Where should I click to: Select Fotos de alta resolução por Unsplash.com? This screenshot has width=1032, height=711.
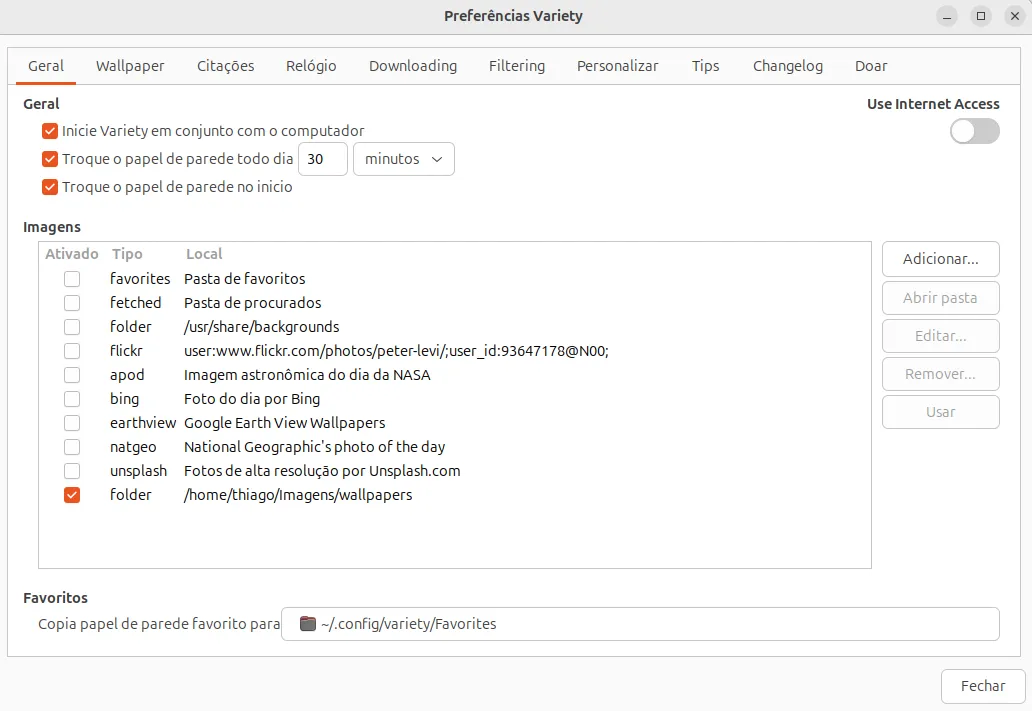(322, 471)
